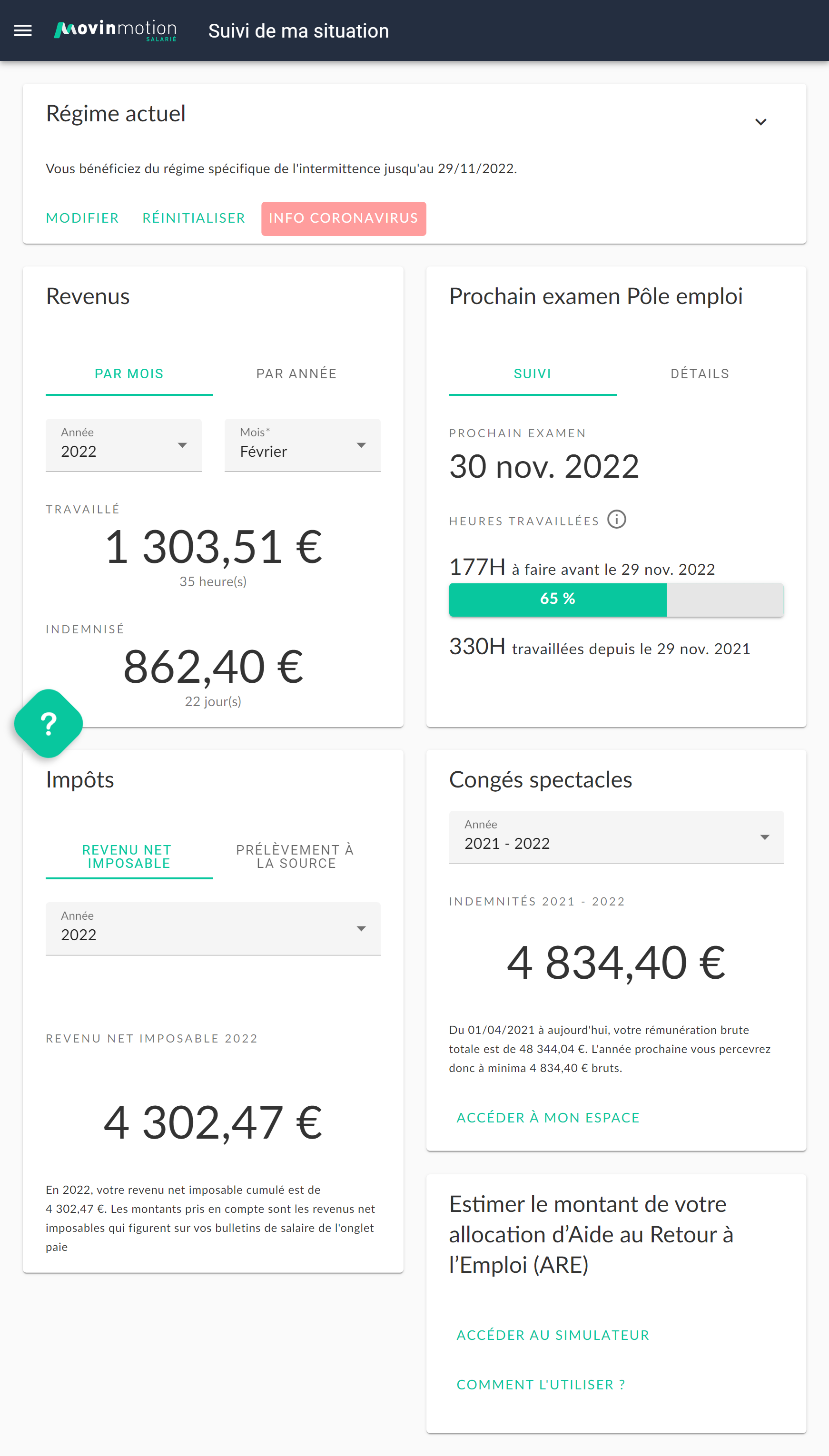829x1456 pixels.
Task: Show info about heures travaillées
Action: 617,520
